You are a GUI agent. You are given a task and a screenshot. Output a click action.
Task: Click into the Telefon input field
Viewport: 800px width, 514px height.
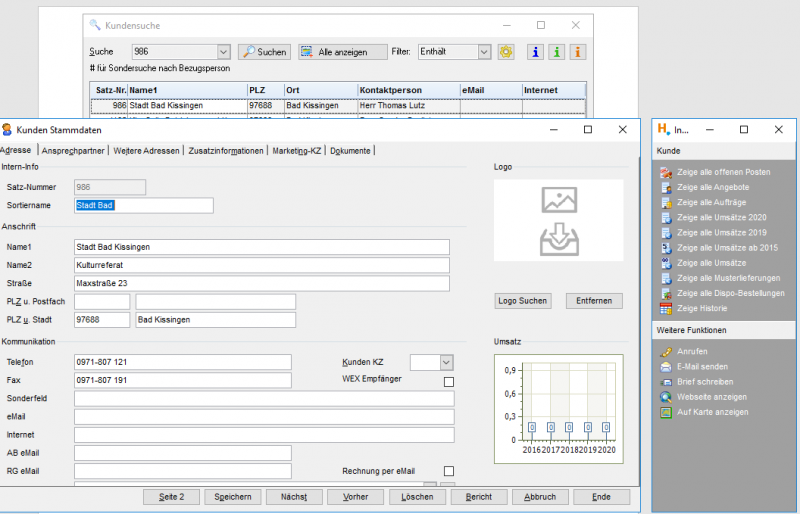click(x=183, y=362)
